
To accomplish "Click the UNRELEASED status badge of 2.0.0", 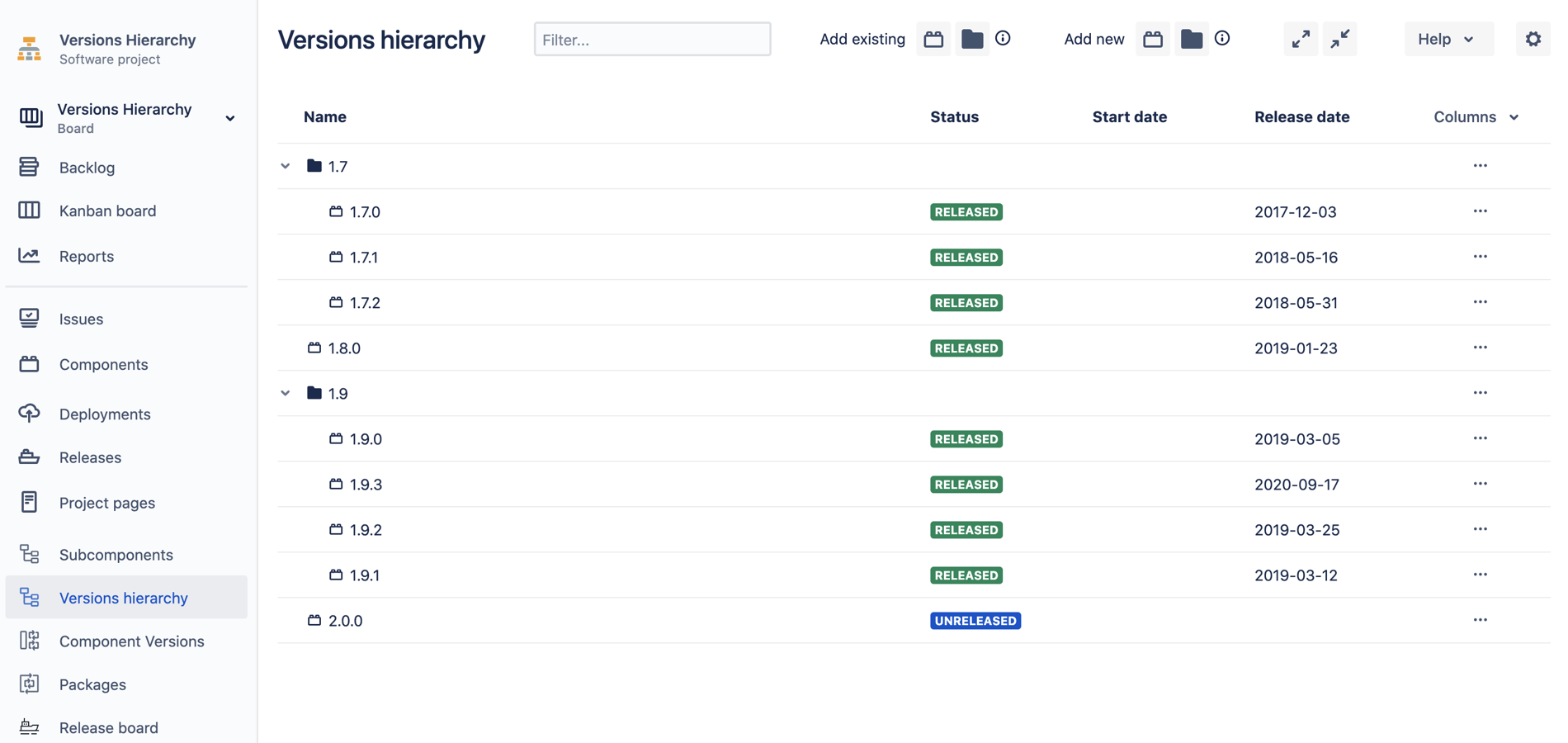I will pyautogui.click(x=975, y=621).
